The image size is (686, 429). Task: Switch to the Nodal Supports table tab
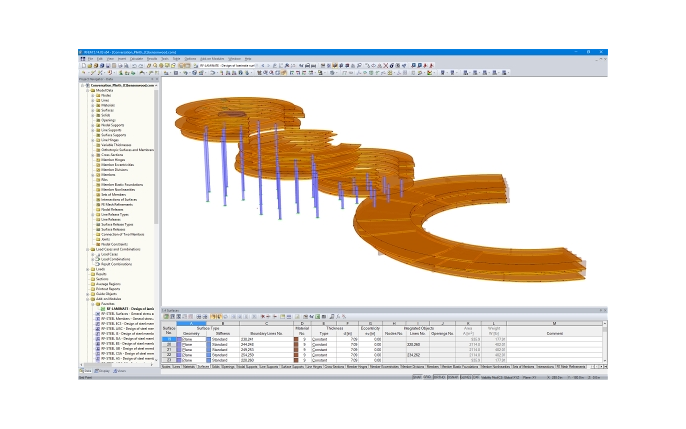[247, 366]
